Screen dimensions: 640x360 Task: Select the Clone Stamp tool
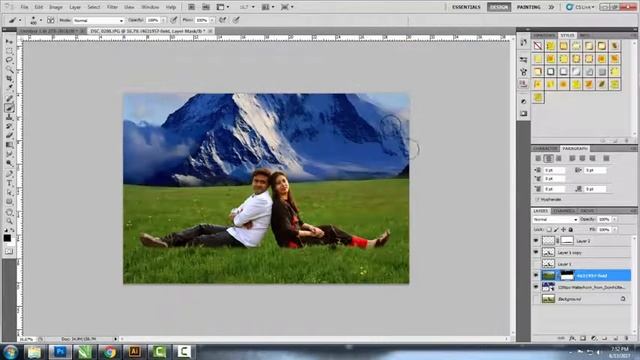coord(9,117)
